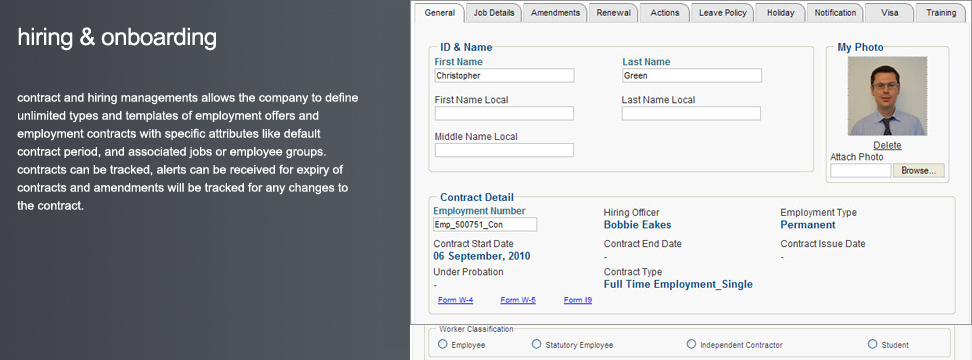Open the Form W-4 link
The height and width of the screenshot is (360, 972).
tap(456, 301)
